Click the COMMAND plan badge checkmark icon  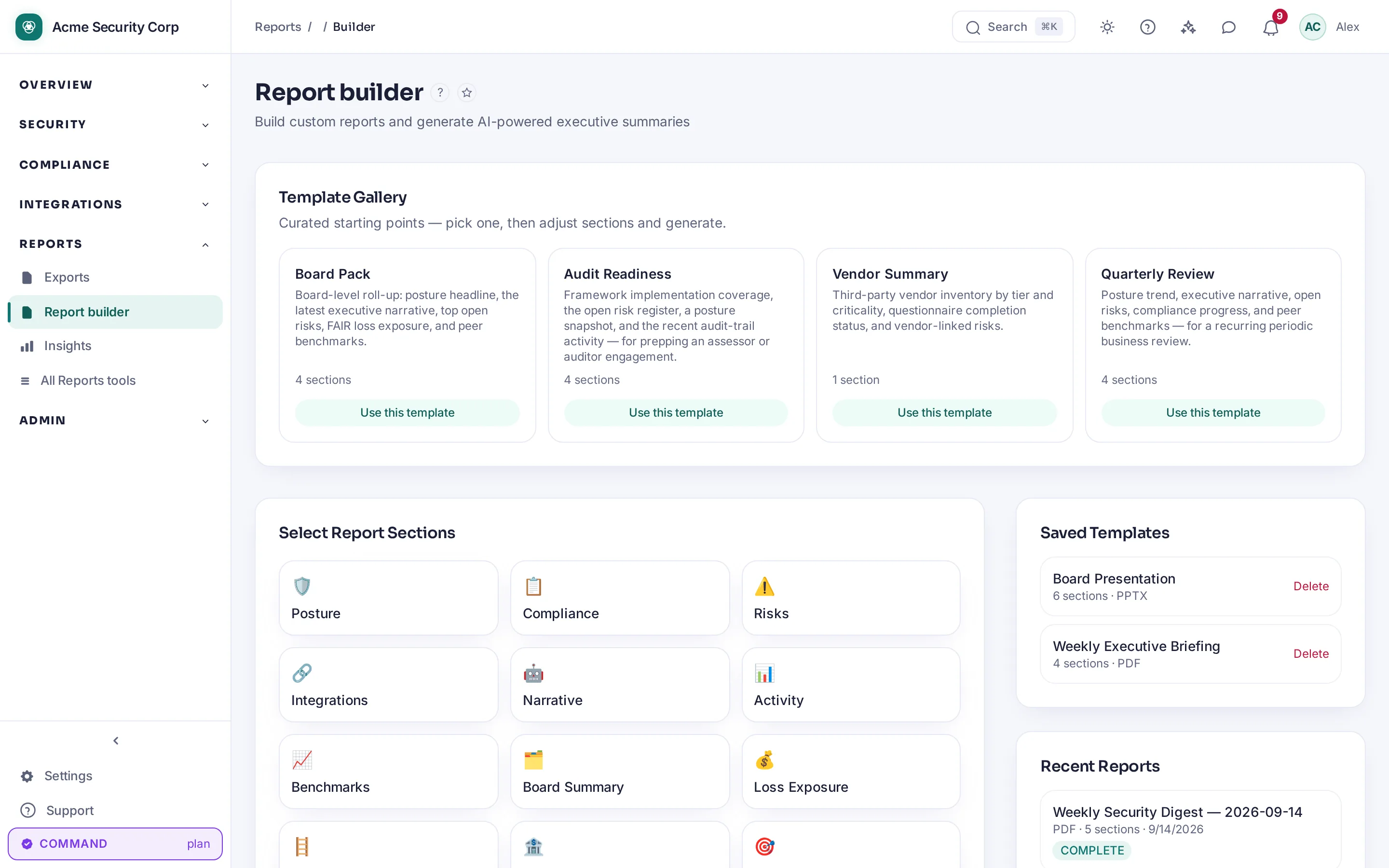pos(27,843)
